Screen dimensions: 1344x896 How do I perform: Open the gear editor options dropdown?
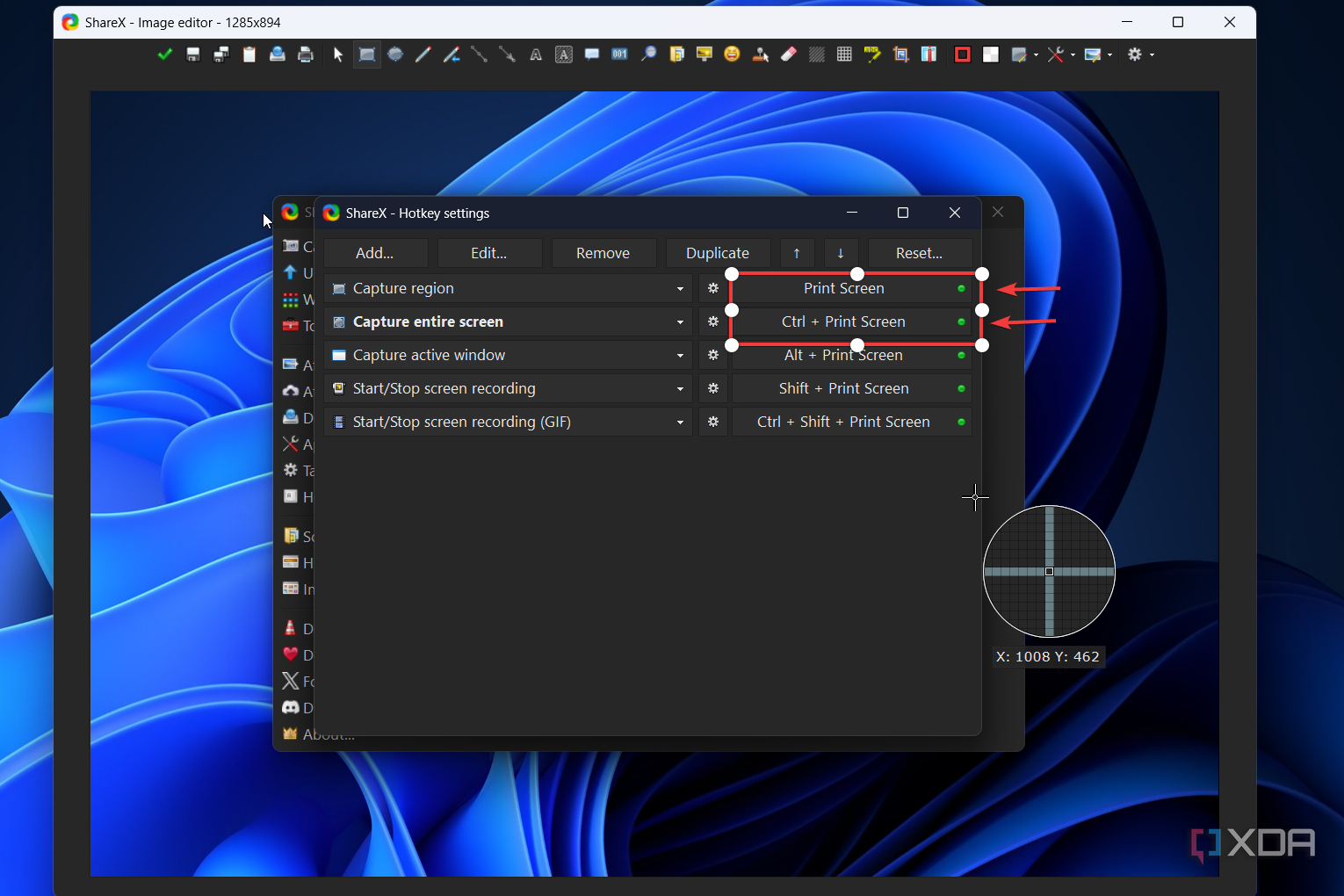(1140, 54)
